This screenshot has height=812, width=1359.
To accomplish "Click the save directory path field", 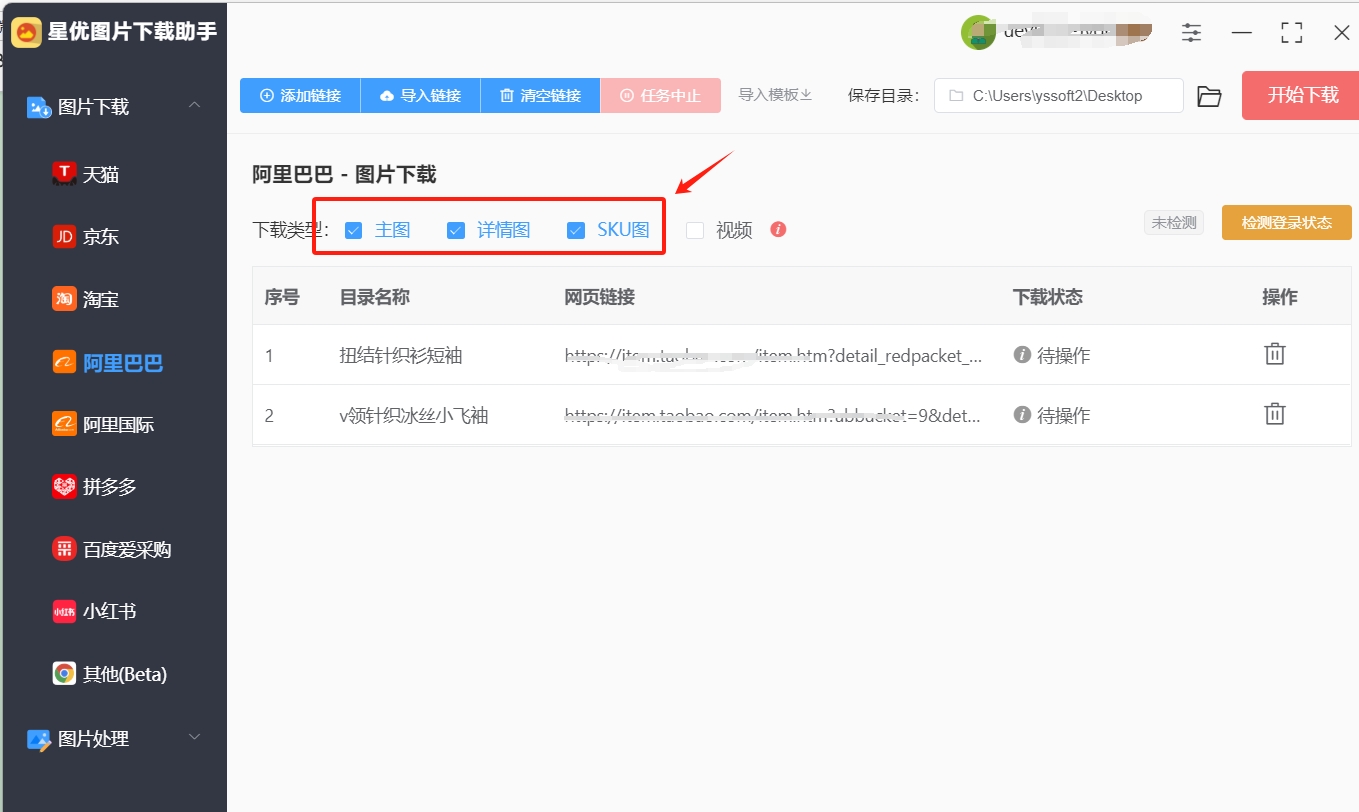I will point(1059,96).
